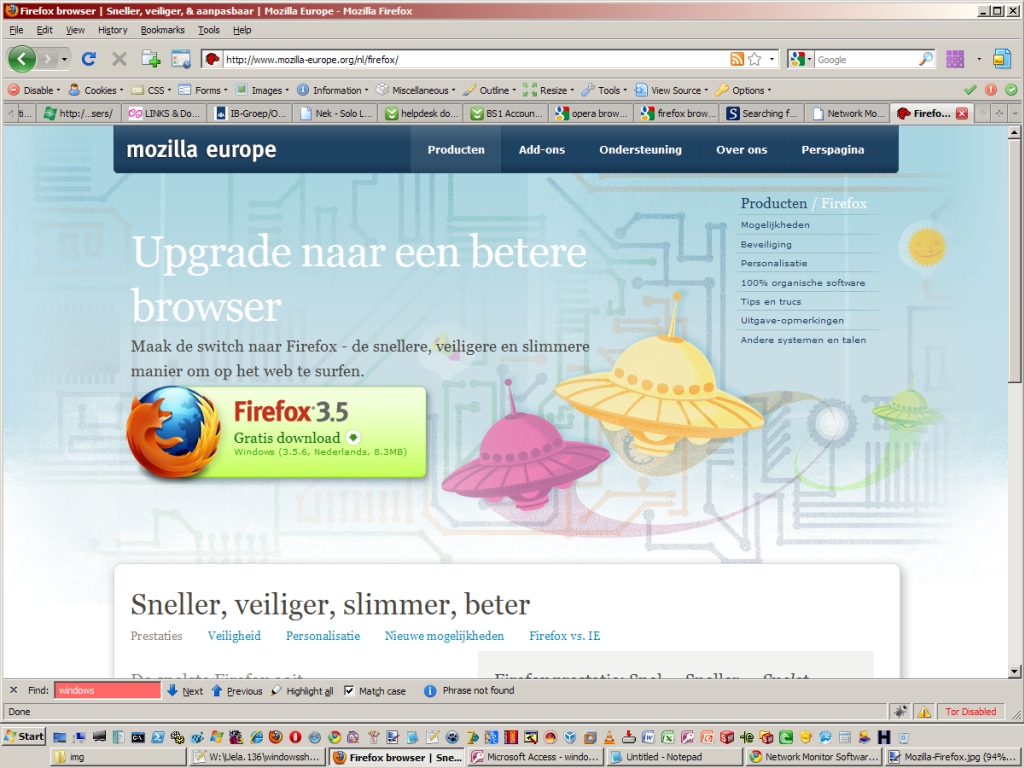
Task: Switch to the 'Nek - Solo L...' tab
Action: (x=336, y=114)
